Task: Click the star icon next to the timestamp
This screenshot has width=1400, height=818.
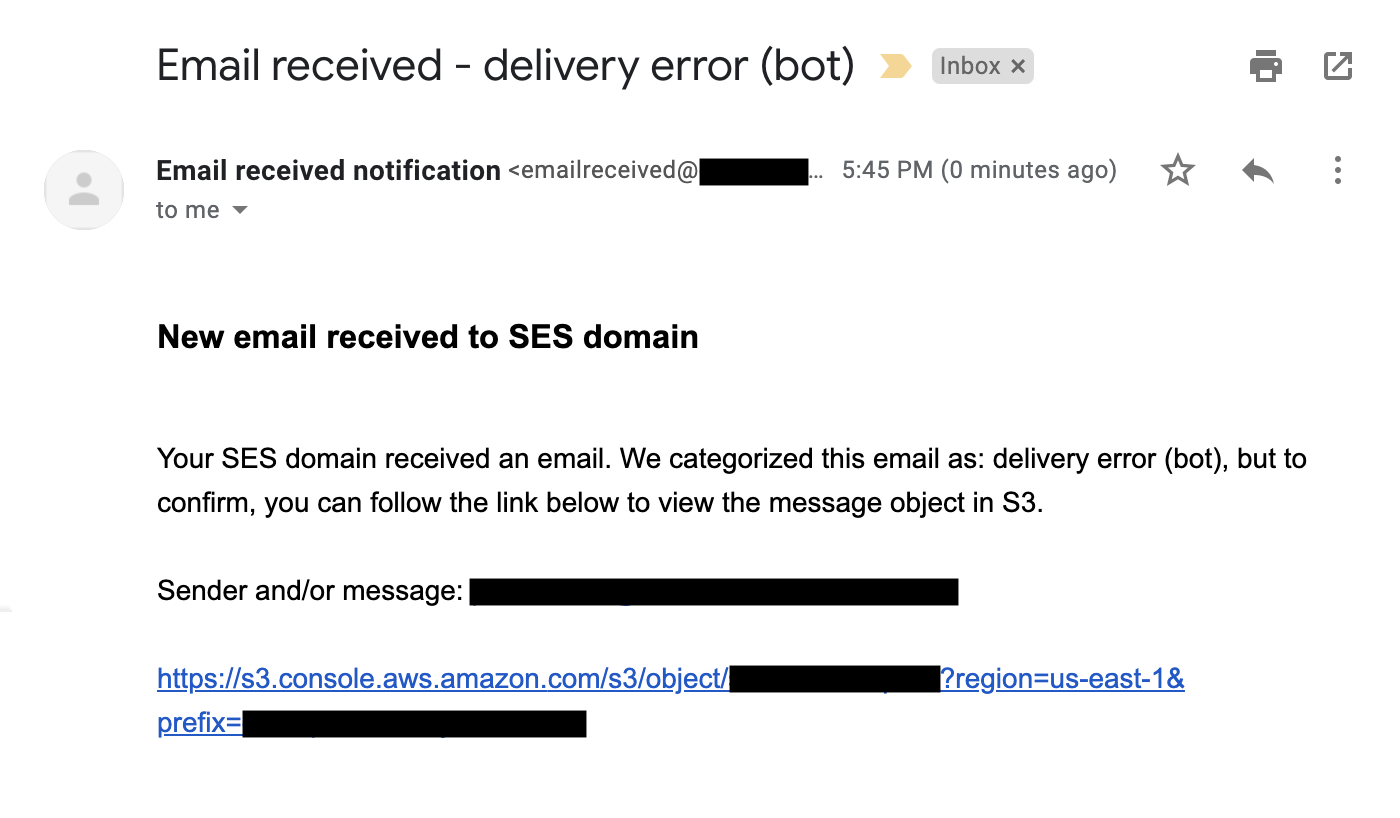Action: pyautogui.click(x=1178, y=170)
